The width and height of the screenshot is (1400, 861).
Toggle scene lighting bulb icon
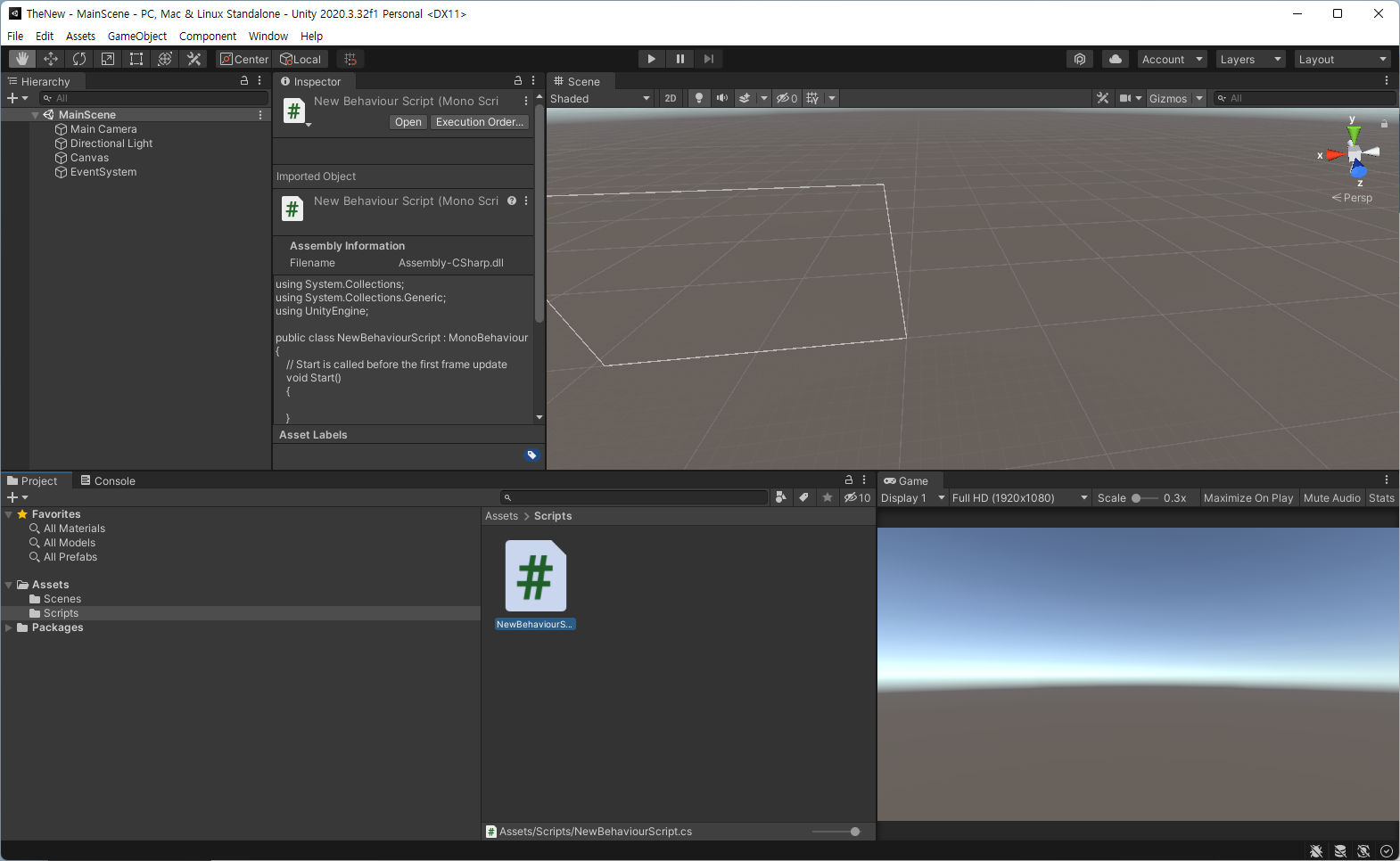699,98
